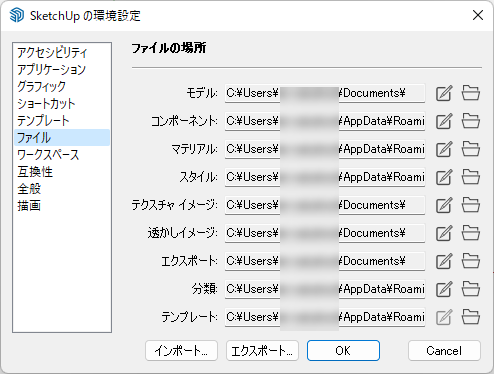Click the edit pencil icon for 分類
The height and width of the screenshot is (374, 494).
click(444, 289)
